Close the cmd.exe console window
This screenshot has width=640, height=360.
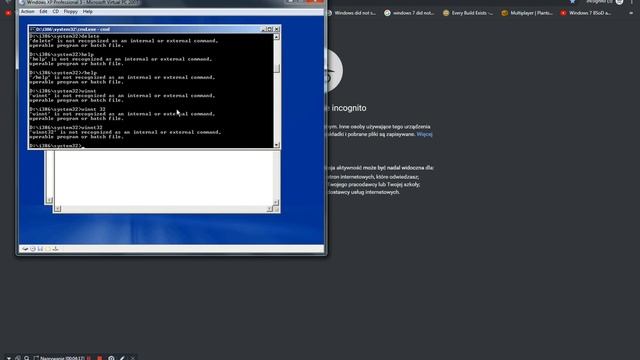coord(277,29)
